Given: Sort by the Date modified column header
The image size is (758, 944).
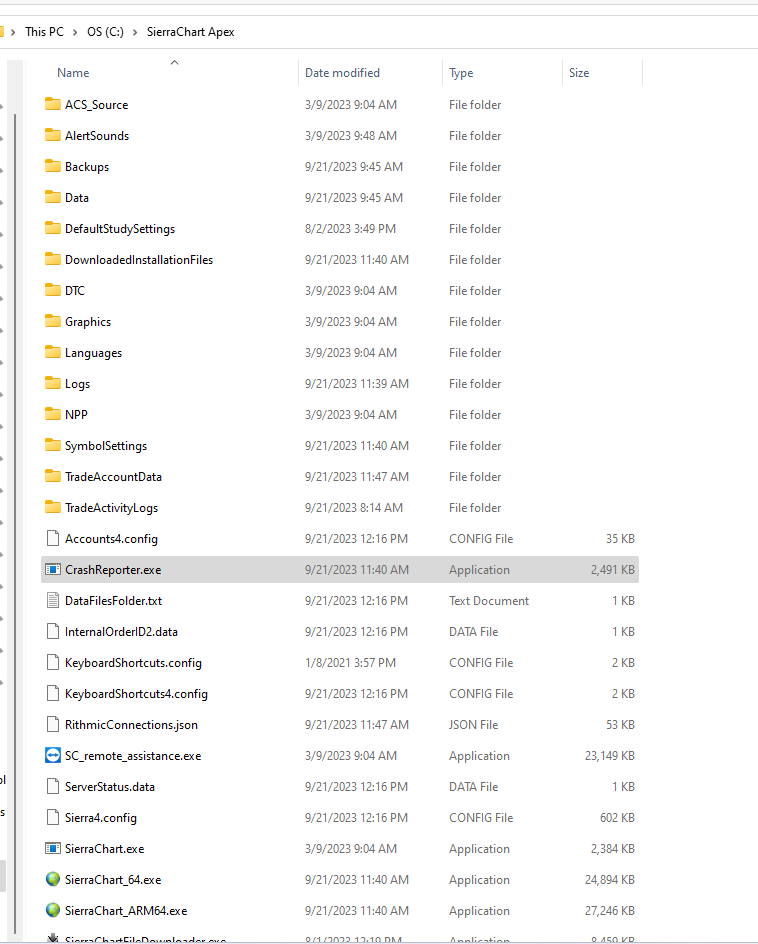Looking at the screenshot, I should pos(342,73).
